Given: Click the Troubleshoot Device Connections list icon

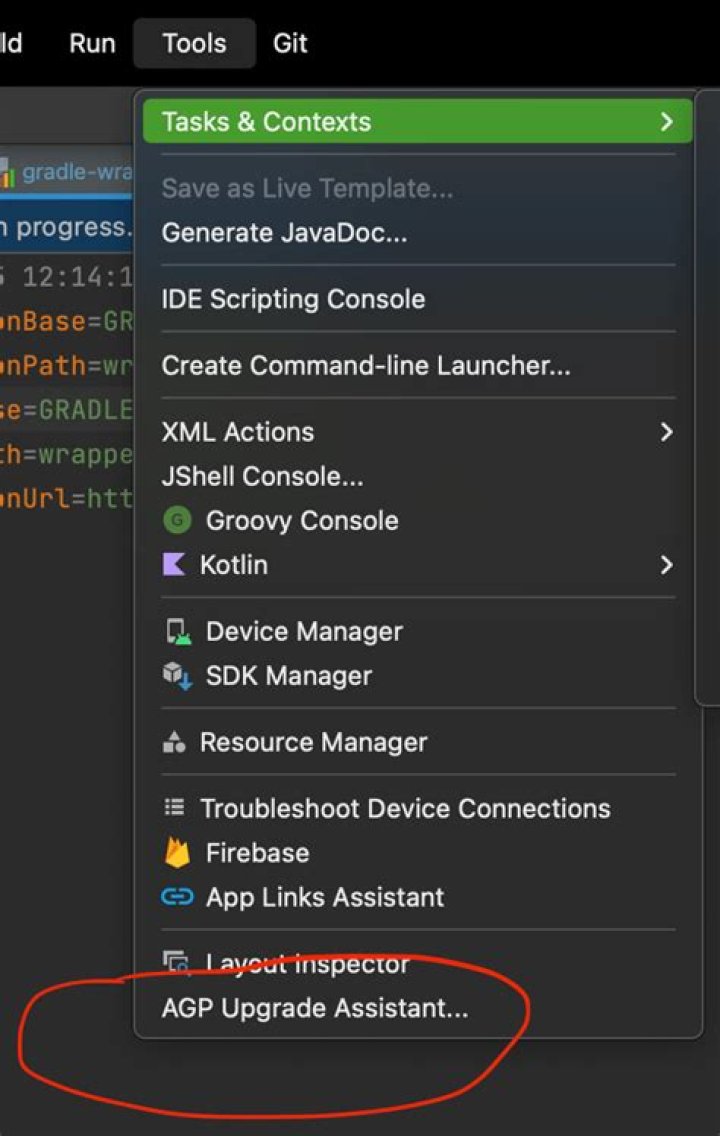Looking at the screenshot, I should [x=175, y=807].
